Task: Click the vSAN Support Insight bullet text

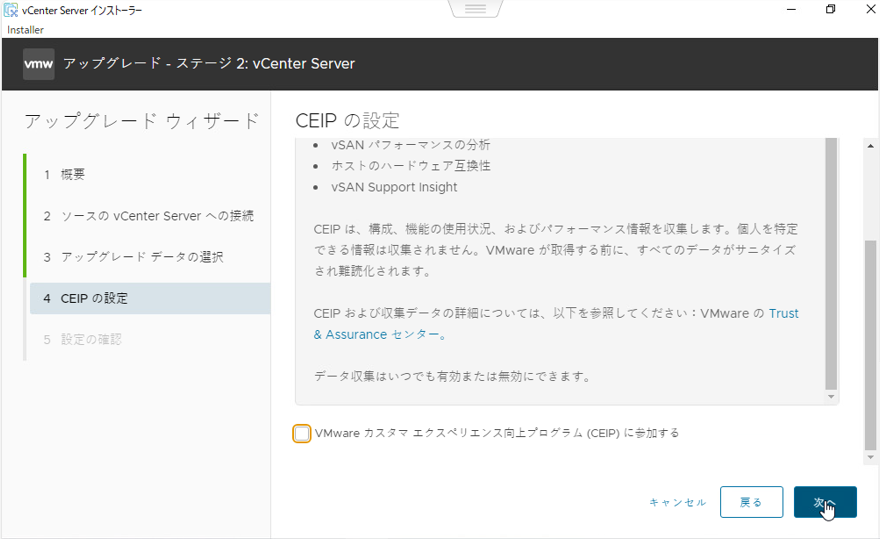Action: (394, 187)
